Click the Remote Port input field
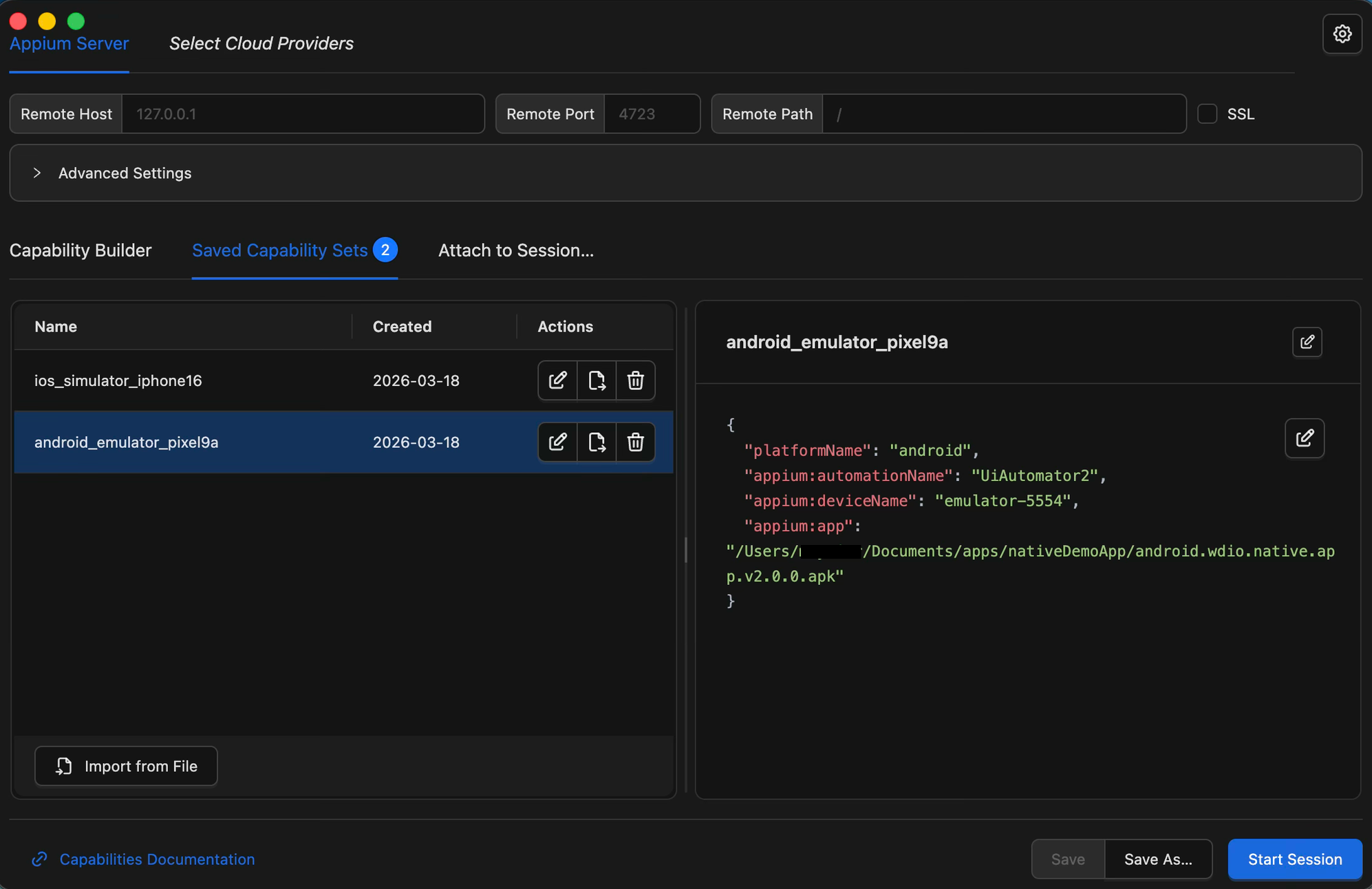The image size is (1372, 889). (651, 114)
